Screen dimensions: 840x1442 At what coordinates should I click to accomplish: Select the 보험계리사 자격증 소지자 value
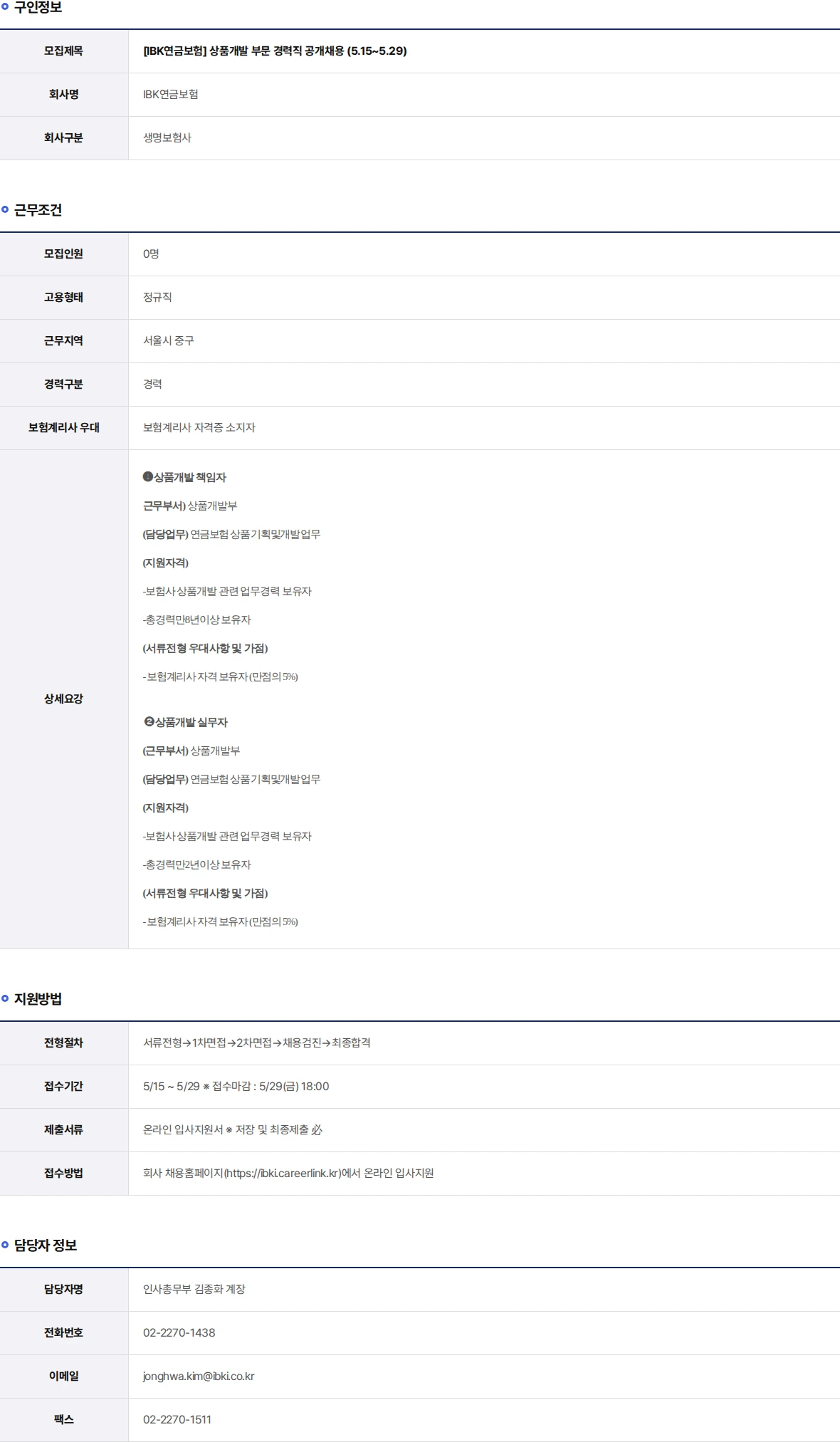pos(199,428)
